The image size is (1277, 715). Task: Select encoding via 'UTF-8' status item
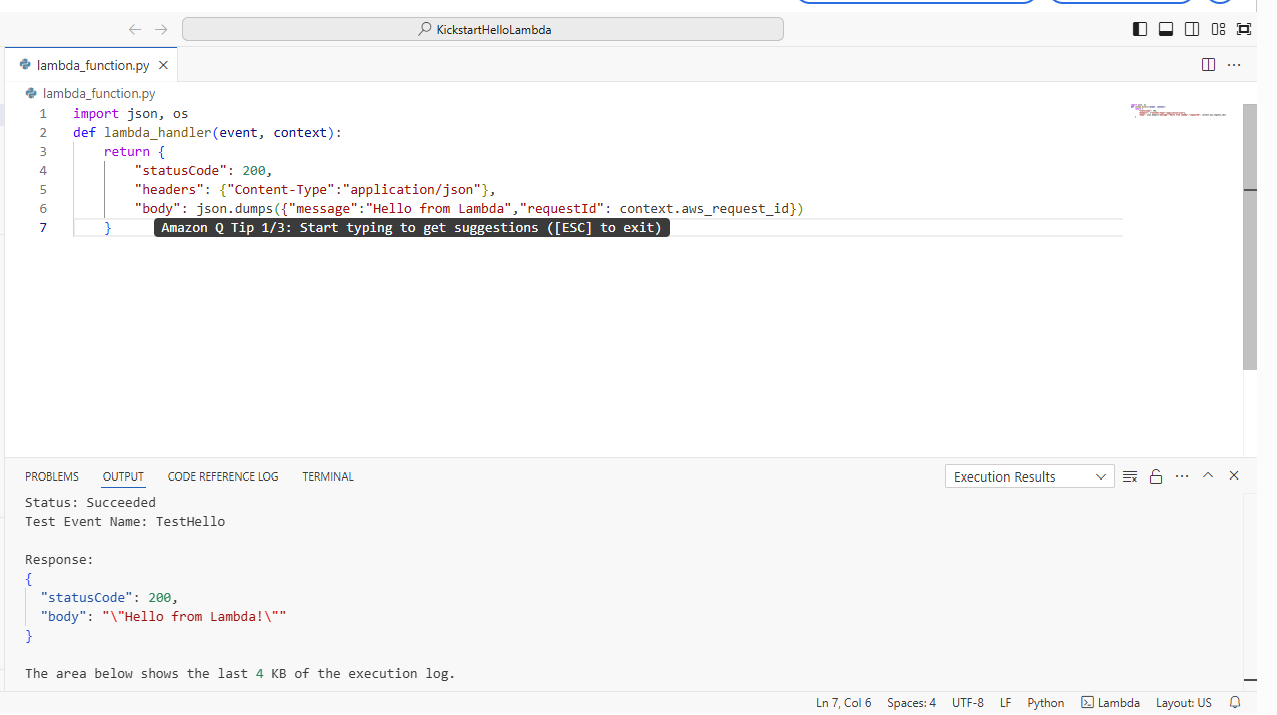968,703
